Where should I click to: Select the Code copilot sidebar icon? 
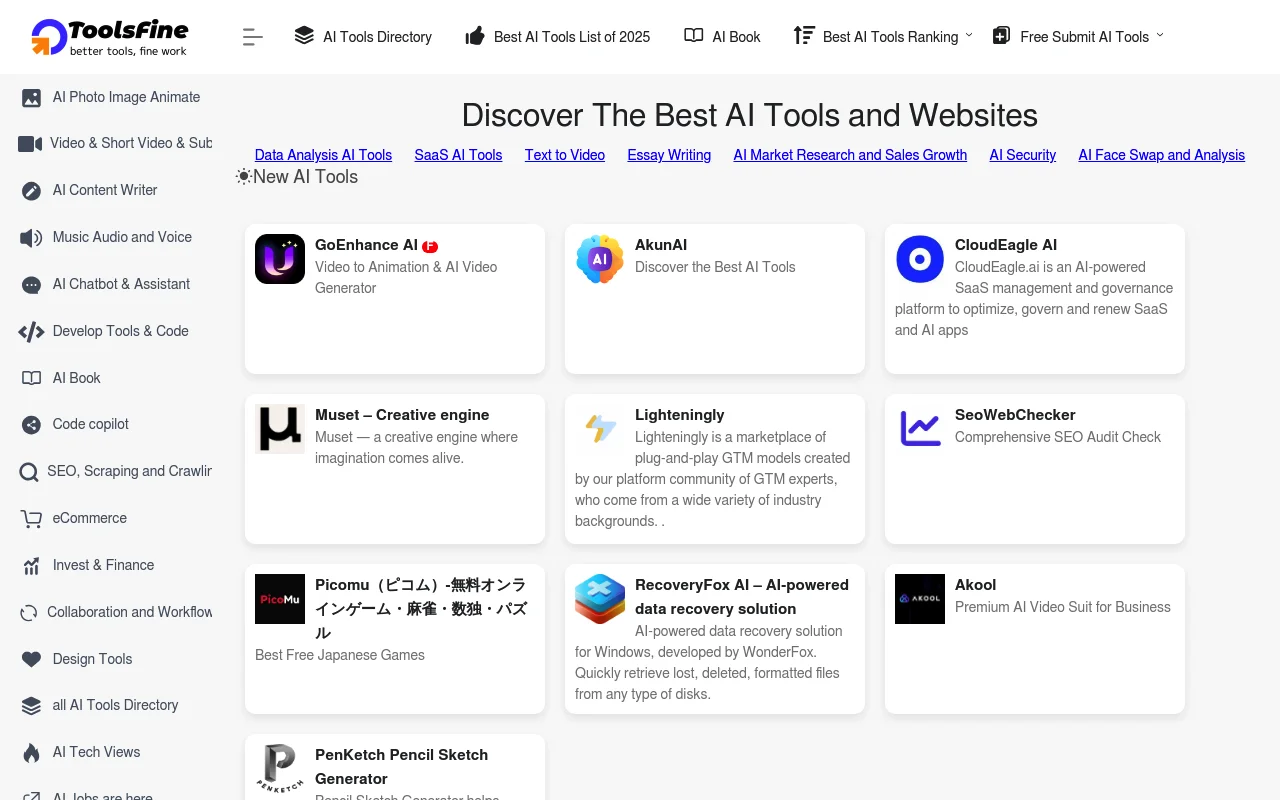coord(29,424)
